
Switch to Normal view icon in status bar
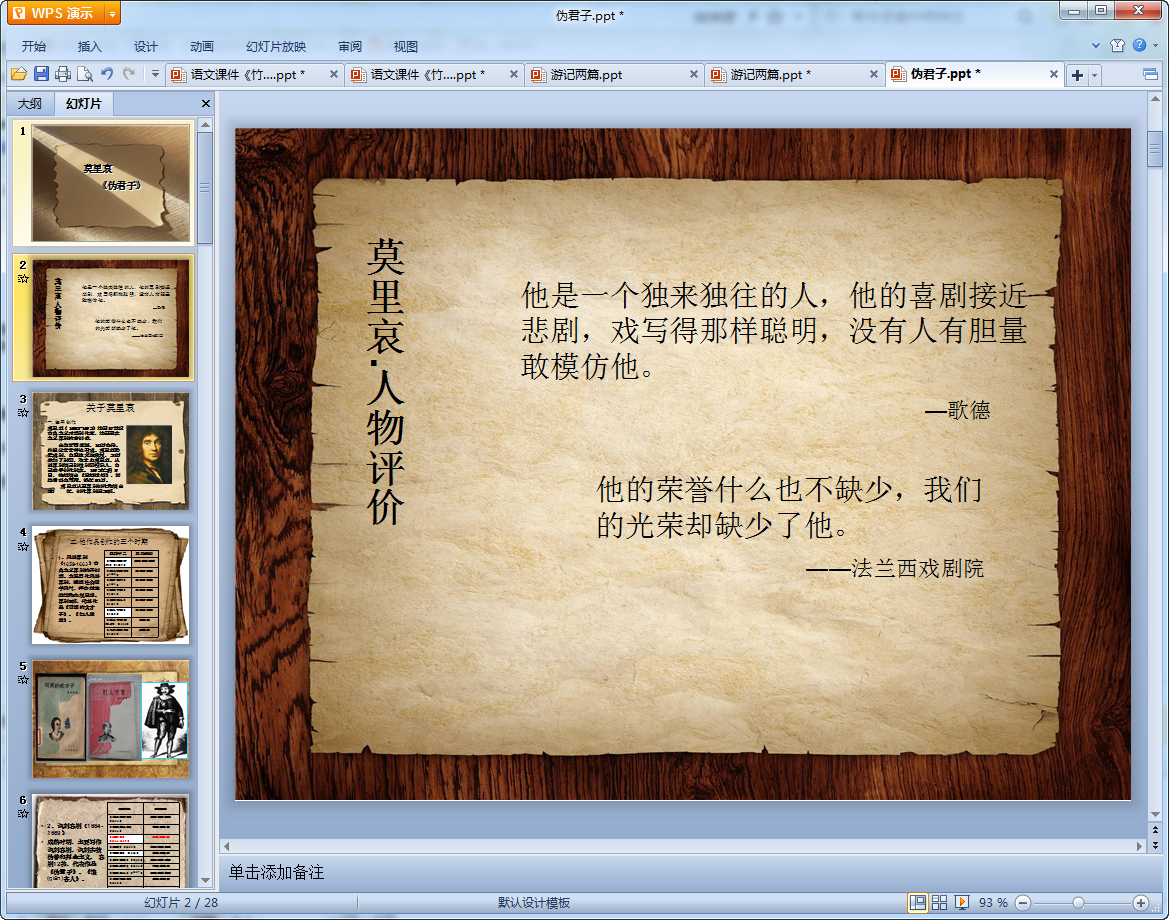[x=918, y=902]
